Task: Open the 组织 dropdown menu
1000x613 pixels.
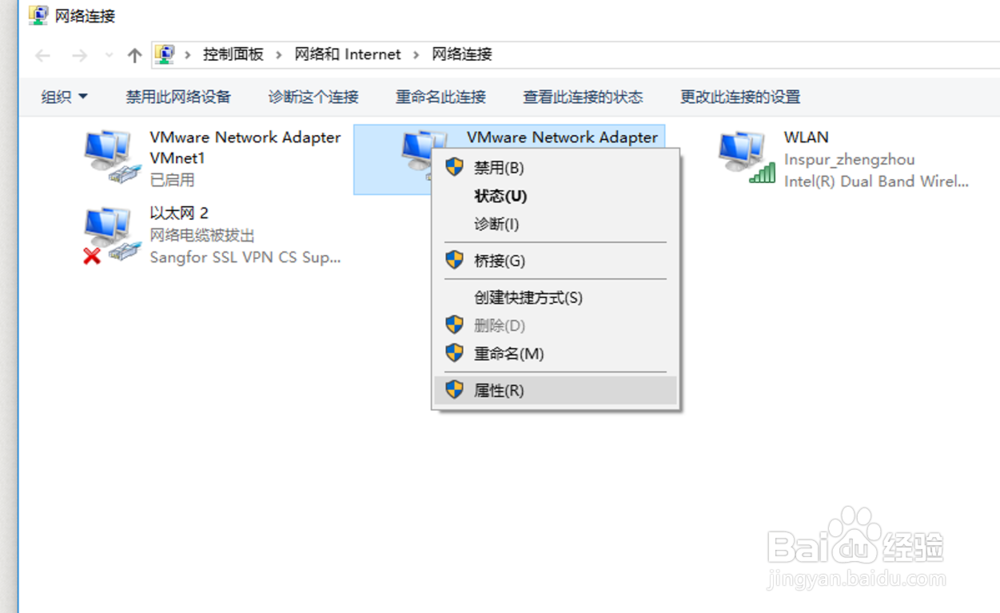Action: tap(64, 97)
